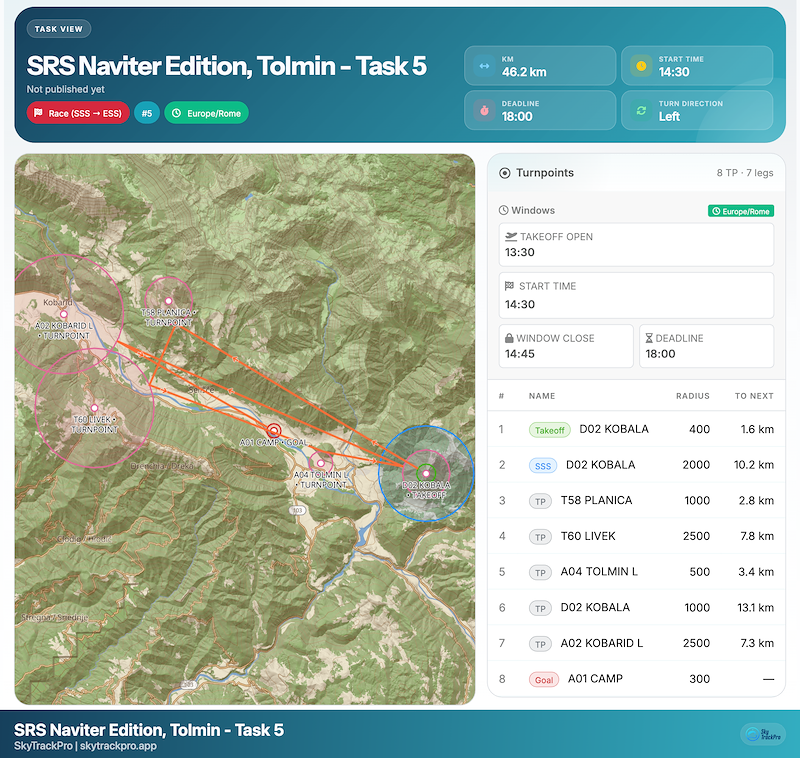800x758 pixels.
Task: Click the Start Time checkered flag icon
Action: 509,286
